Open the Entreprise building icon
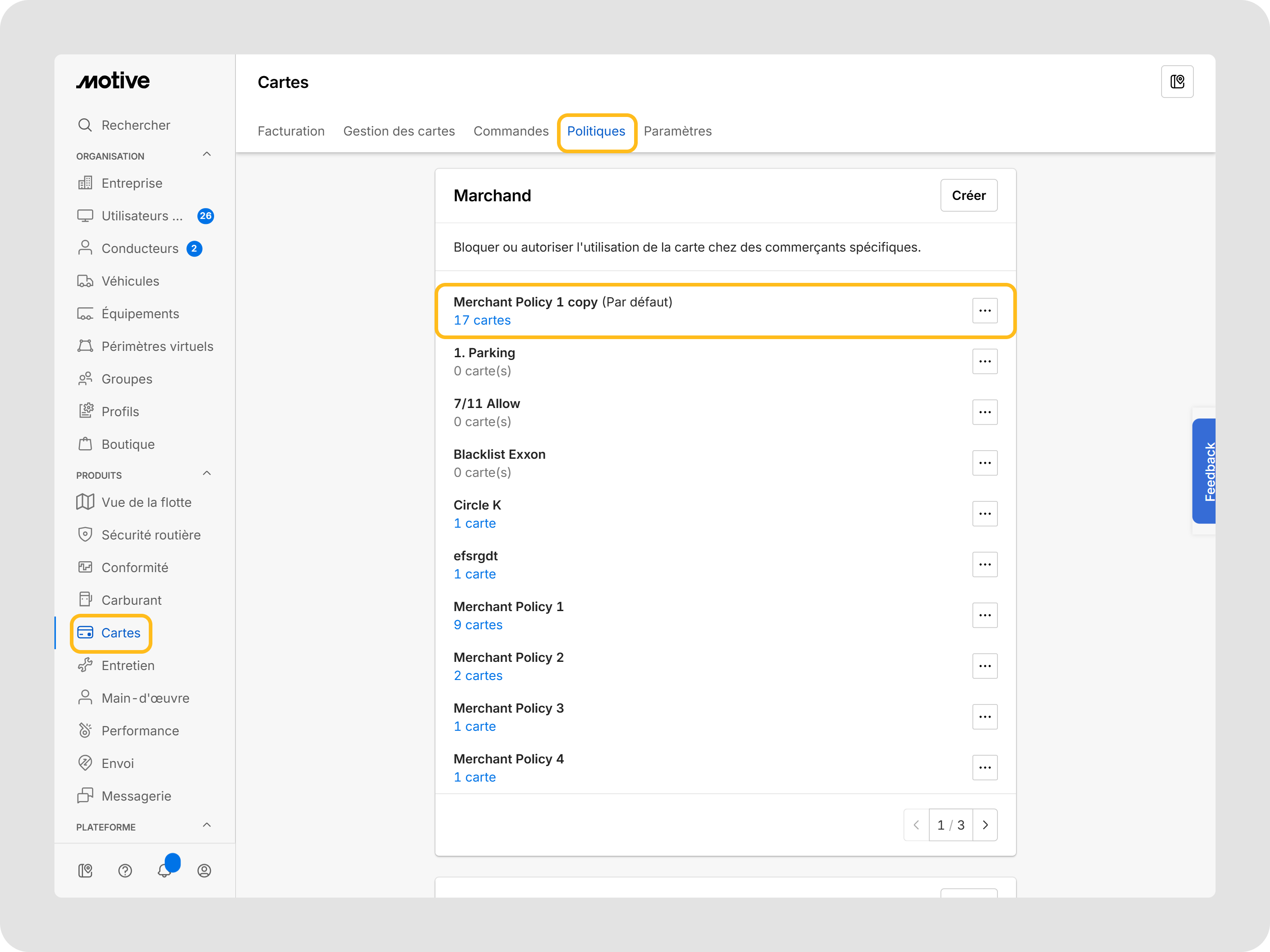The width and height of the screenshot is (1270, 952). (x=85, y=183)
